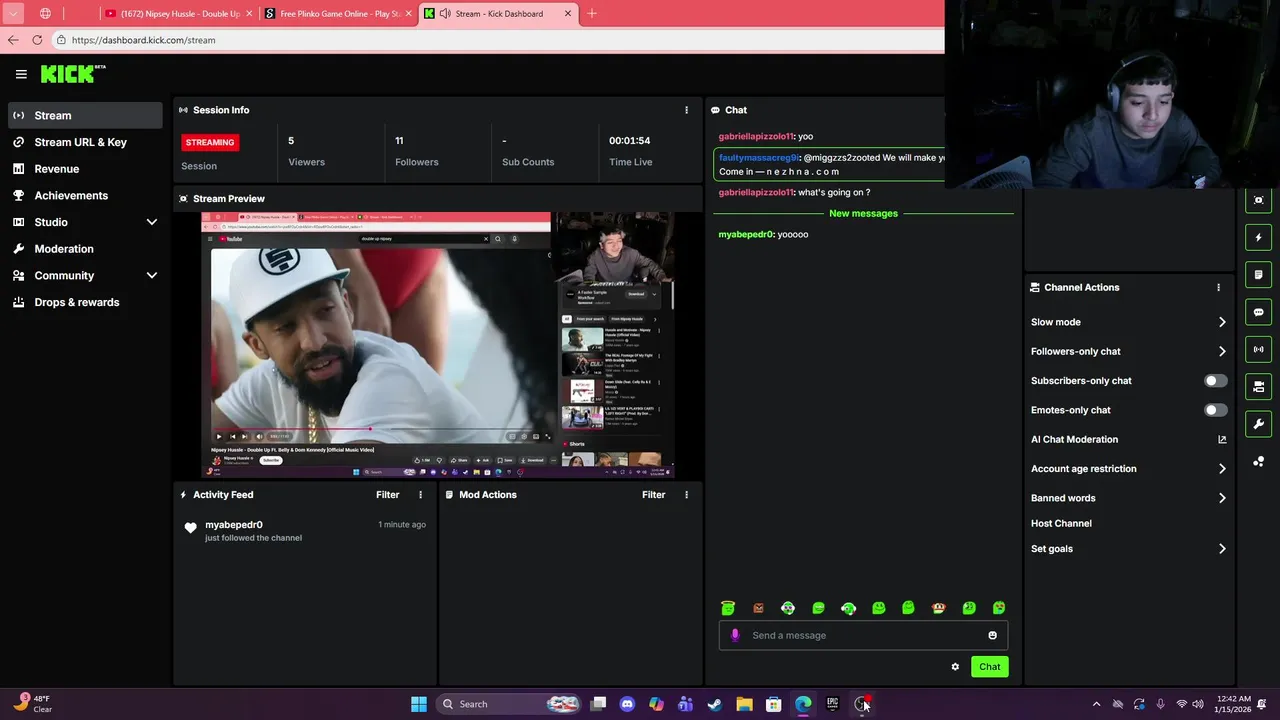Click the three-dots cluster icon in right sidebar

1258,461
